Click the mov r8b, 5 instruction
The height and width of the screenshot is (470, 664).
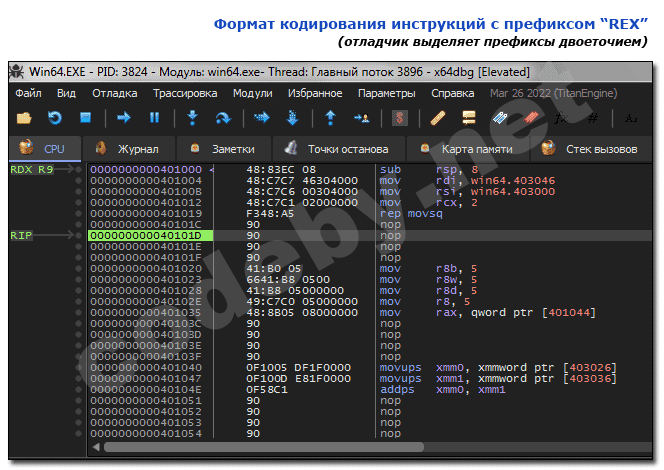click(x=428, y=268)
